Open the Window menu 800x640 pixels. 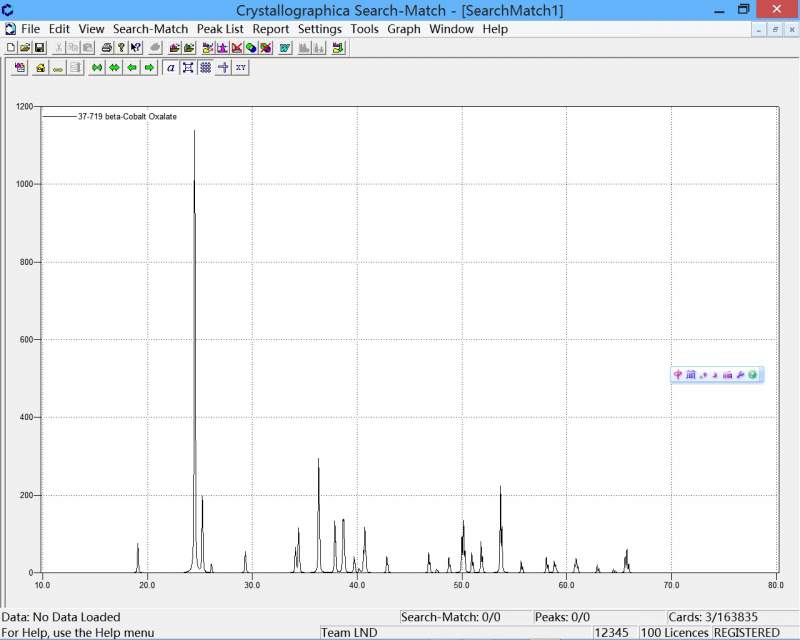coord(452,29)
